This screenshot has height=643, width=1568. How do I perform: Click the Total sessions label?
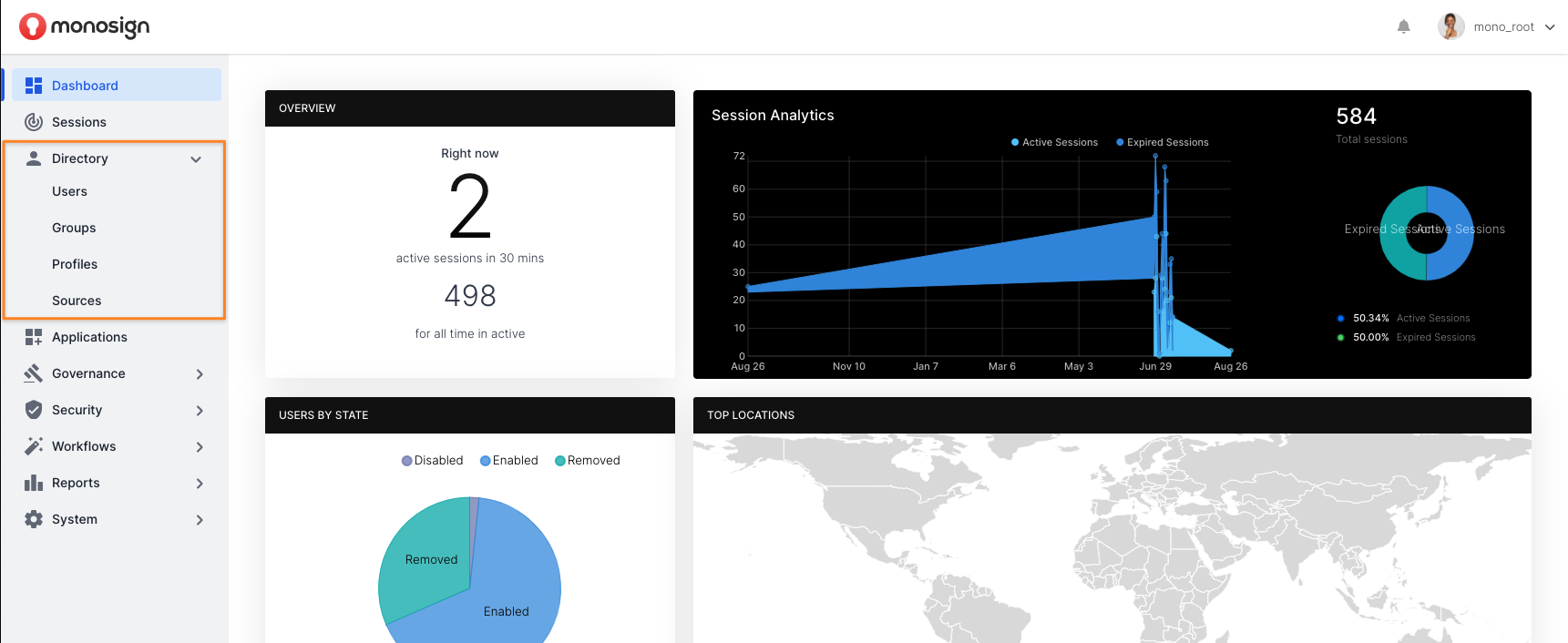tap(1371, 139)
